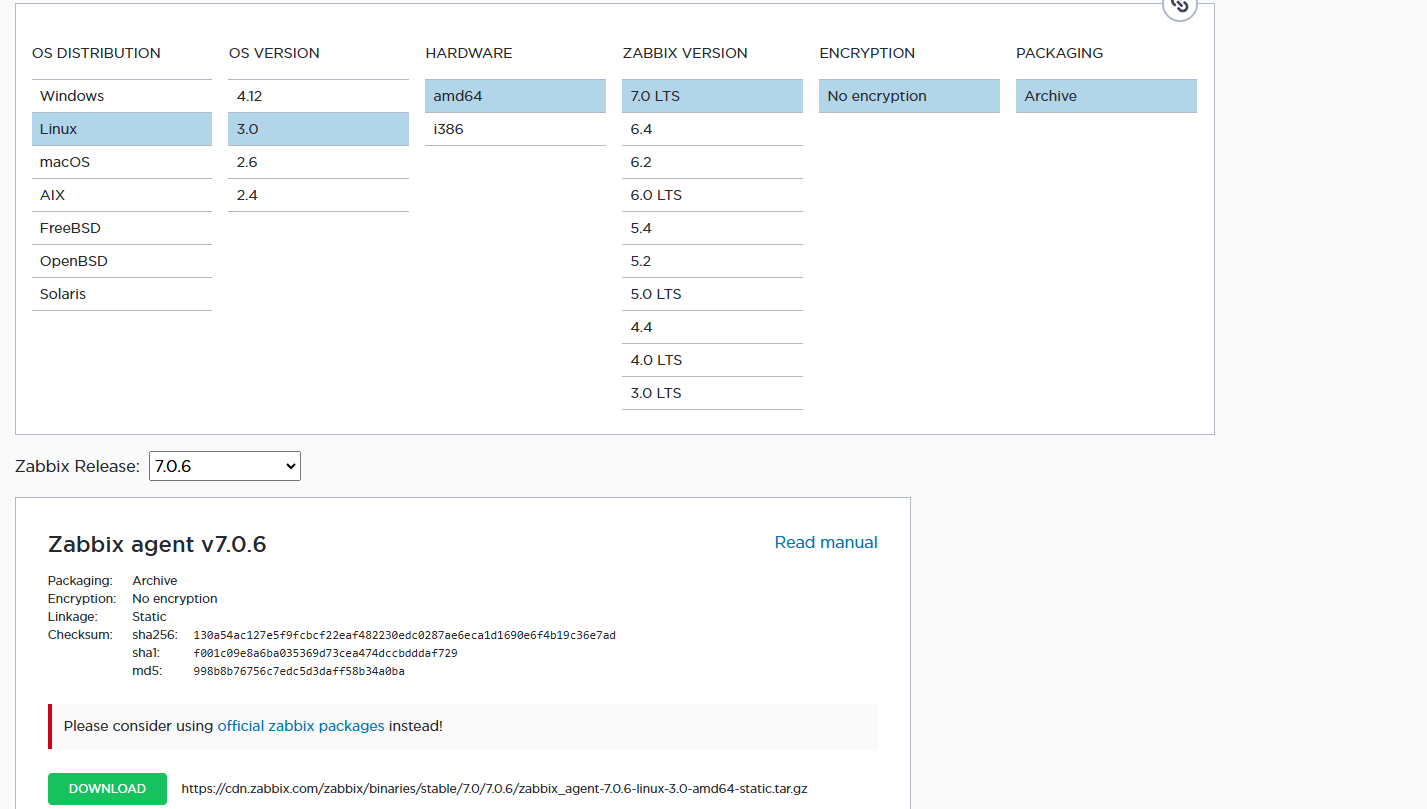Open the Read manual link
This screenshot has height=809, width=1427.
pos(826,542)
